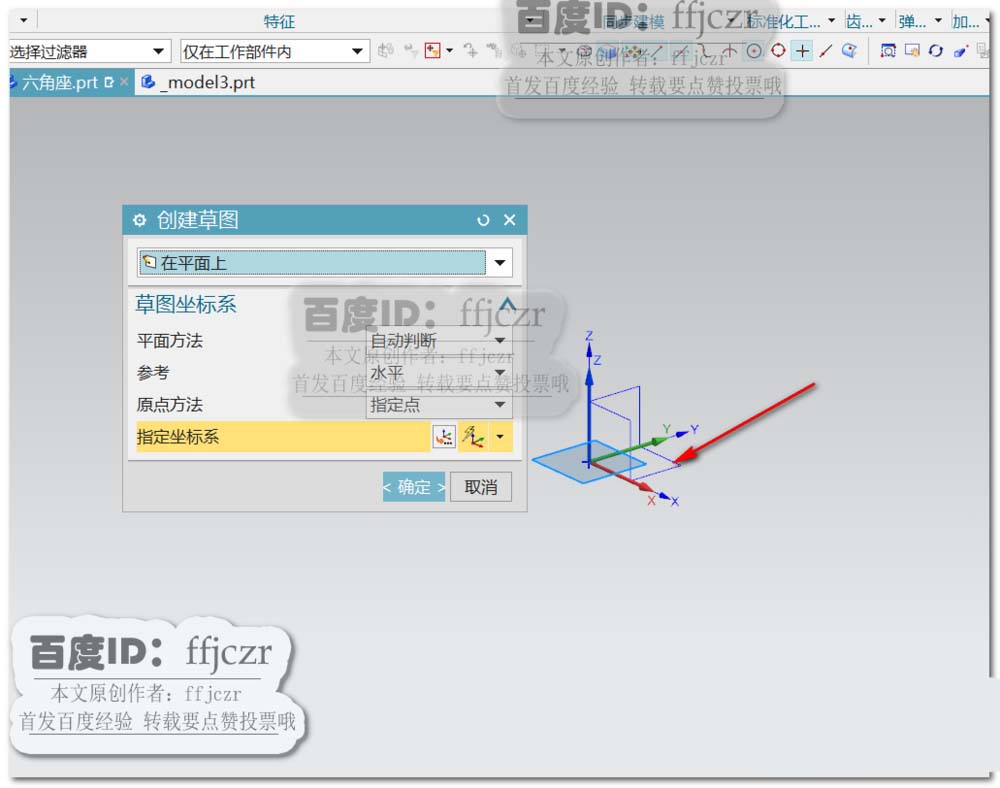Select the 指定坐标系 row

tap(283, 437)
